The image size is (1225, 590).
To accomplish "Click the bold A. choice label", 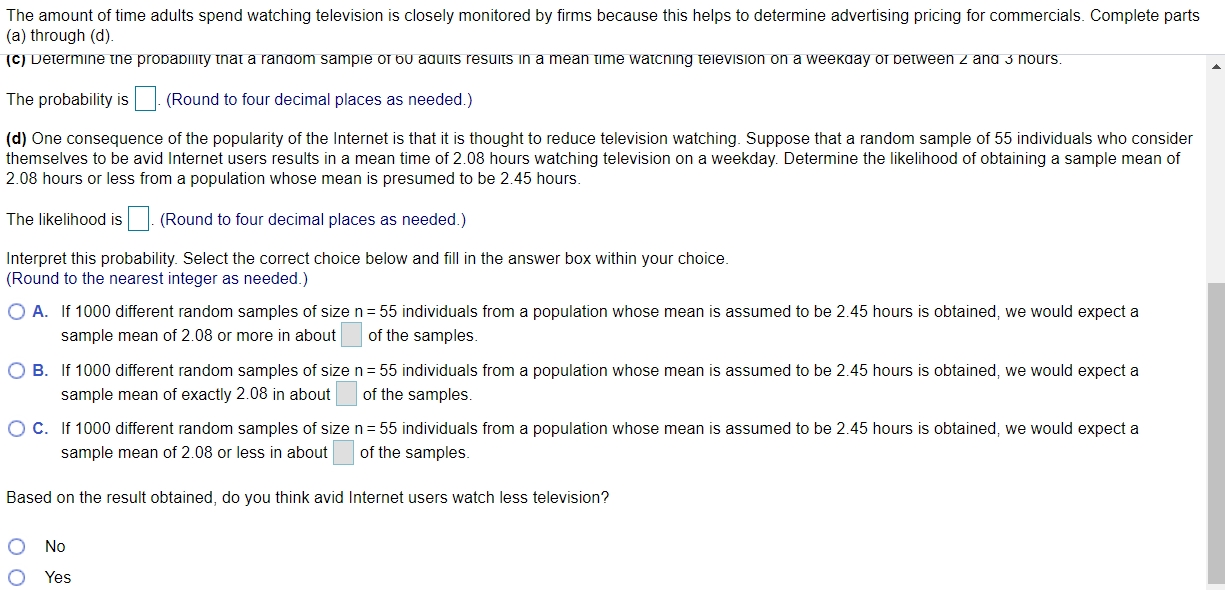I will (38, 311).
